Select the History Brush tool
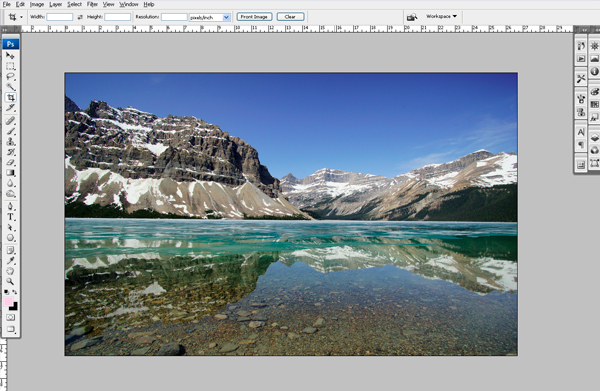This screenshot has width=600, height=391. point(10,152)
